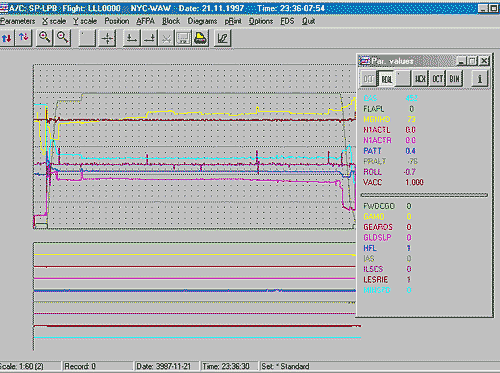The image size is (500, 373).
Task: Select the PRALT parameter label
Action: pyautogui.click(x=375, y=161)
